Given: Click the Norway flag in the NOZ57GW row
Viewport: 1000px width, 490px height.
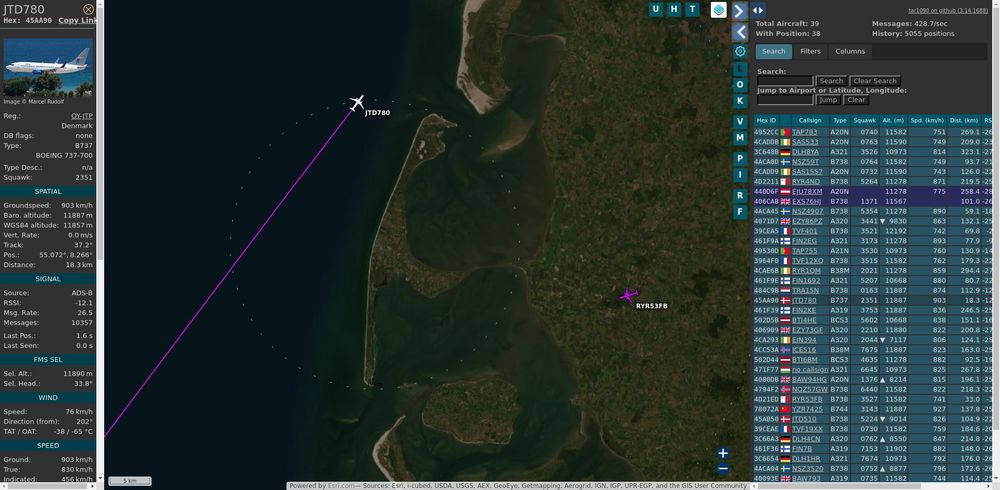Looking at the screenshot, I should pyautogui.click(x=785, y=389).
